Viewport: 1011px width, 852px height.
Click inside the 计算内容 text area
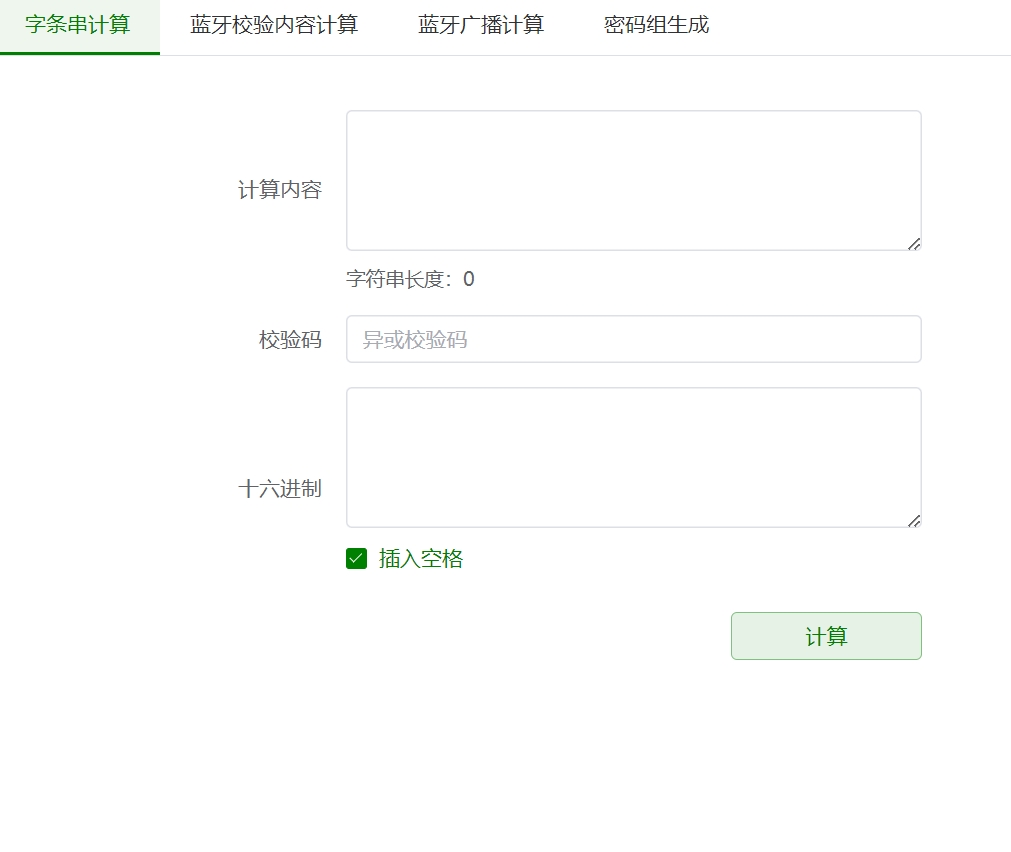click(x=633, y=180)
